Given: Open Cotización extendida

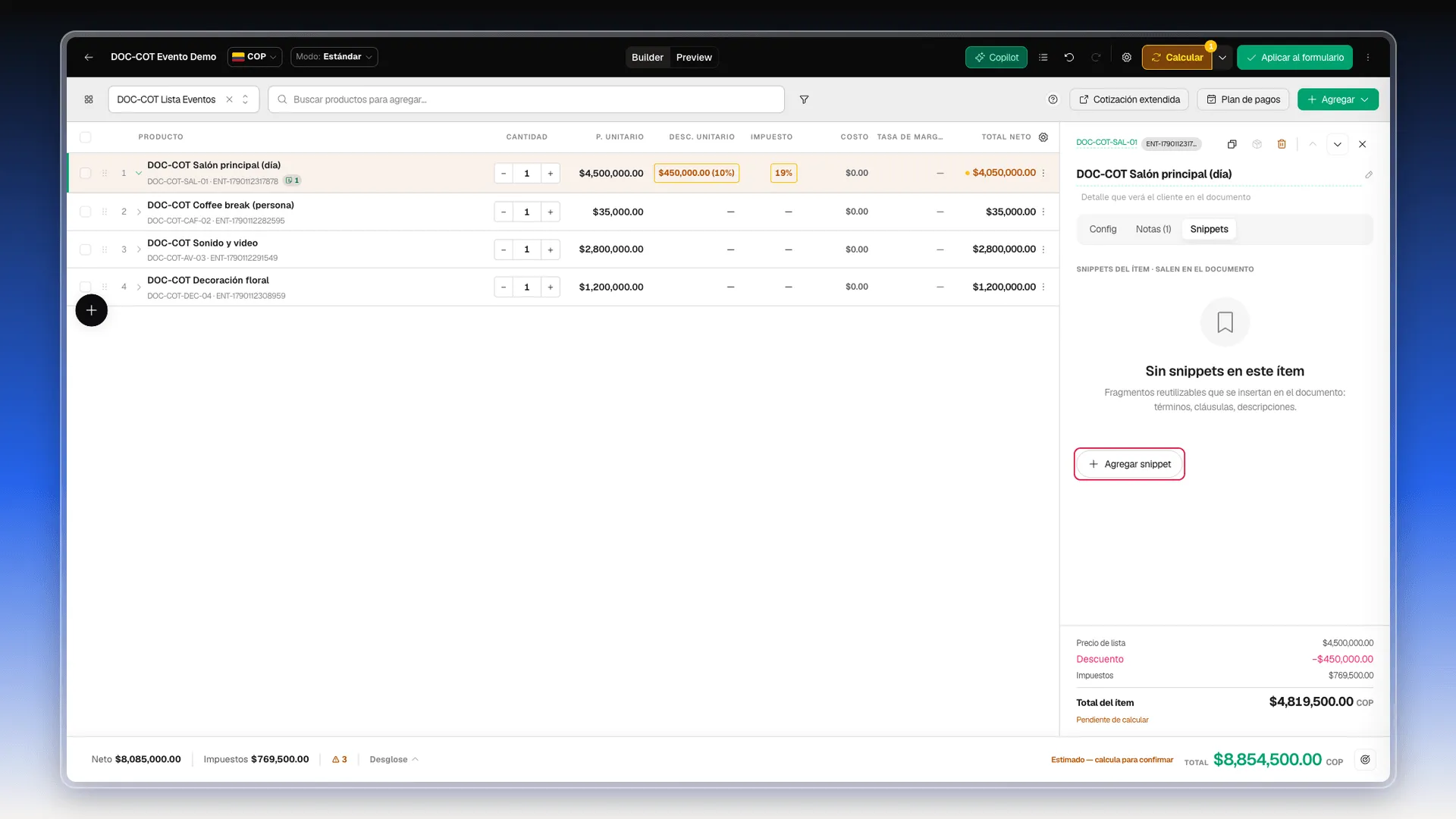Looking at the screenshot, I should (1129, 99).
